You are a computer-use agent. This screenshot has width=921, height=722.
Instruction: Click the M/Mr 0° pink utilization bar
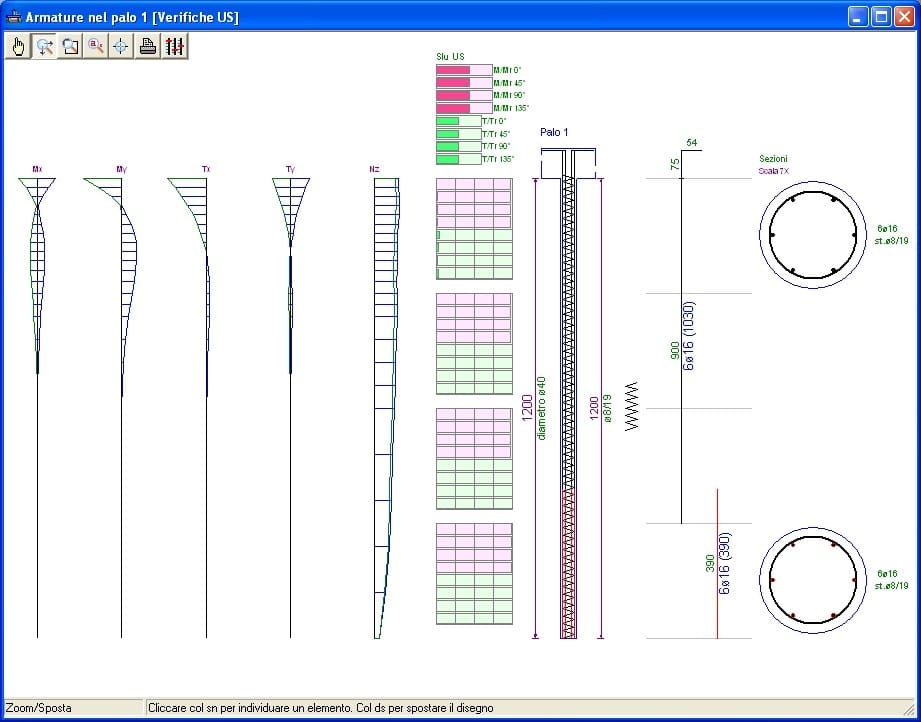[454, 70]
